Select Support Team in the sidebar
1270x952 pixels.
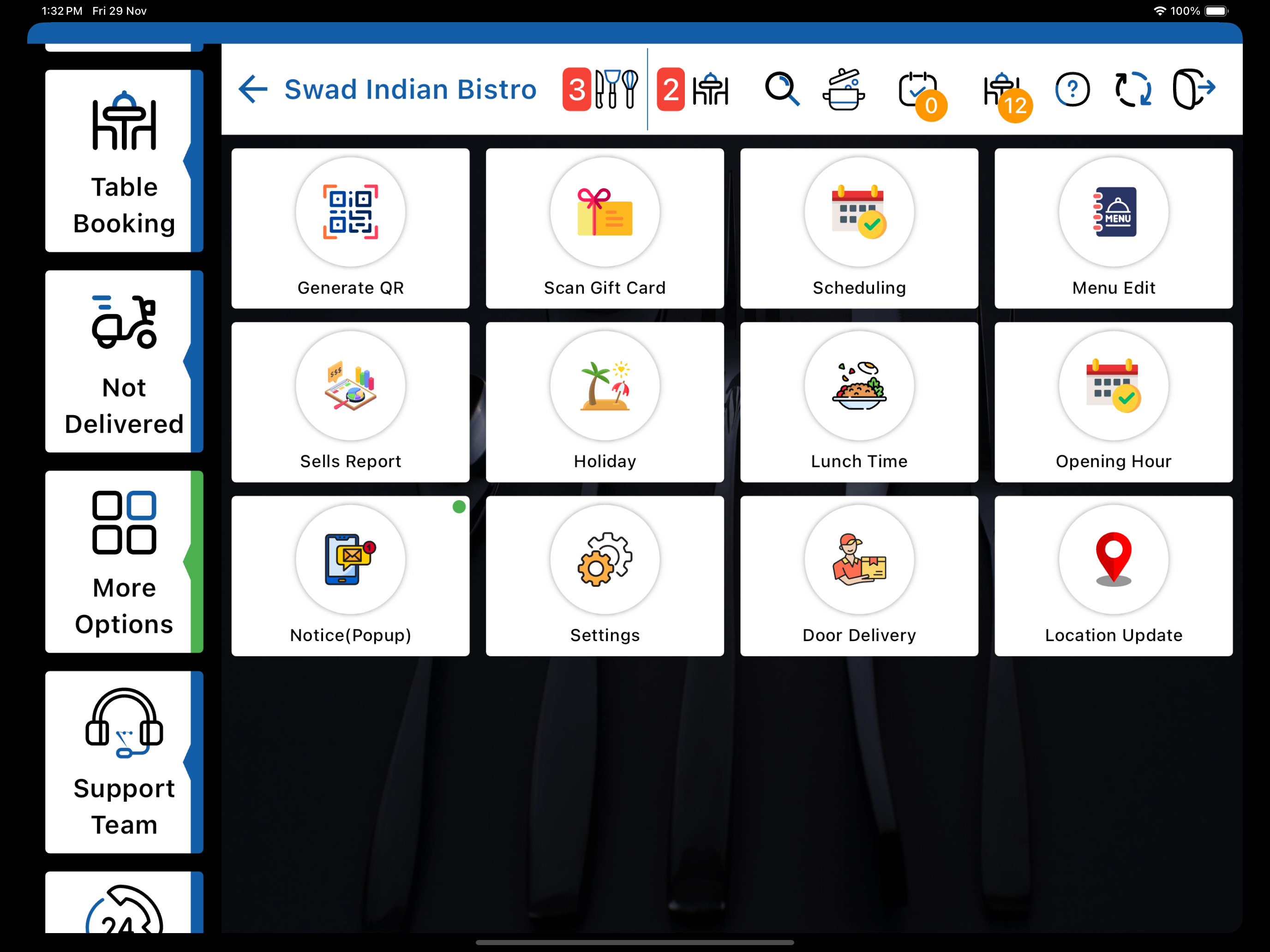(124, 762)
